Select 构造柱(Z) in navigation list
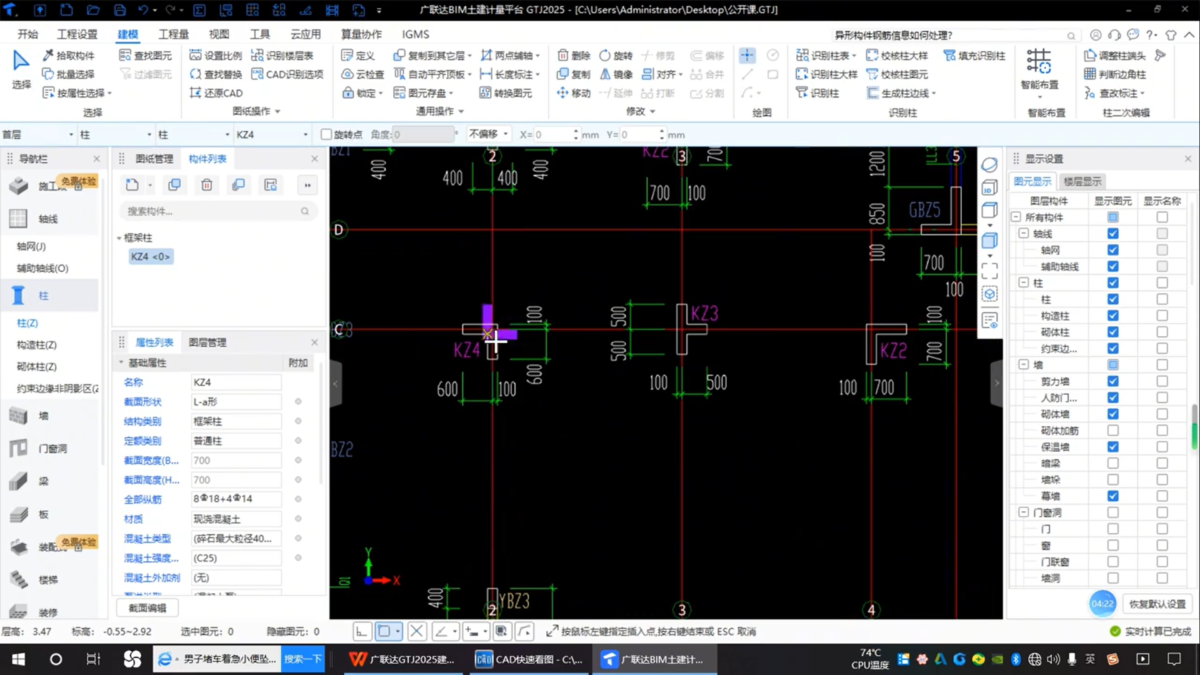The image size is (1200, 675). tap(36, 345)
